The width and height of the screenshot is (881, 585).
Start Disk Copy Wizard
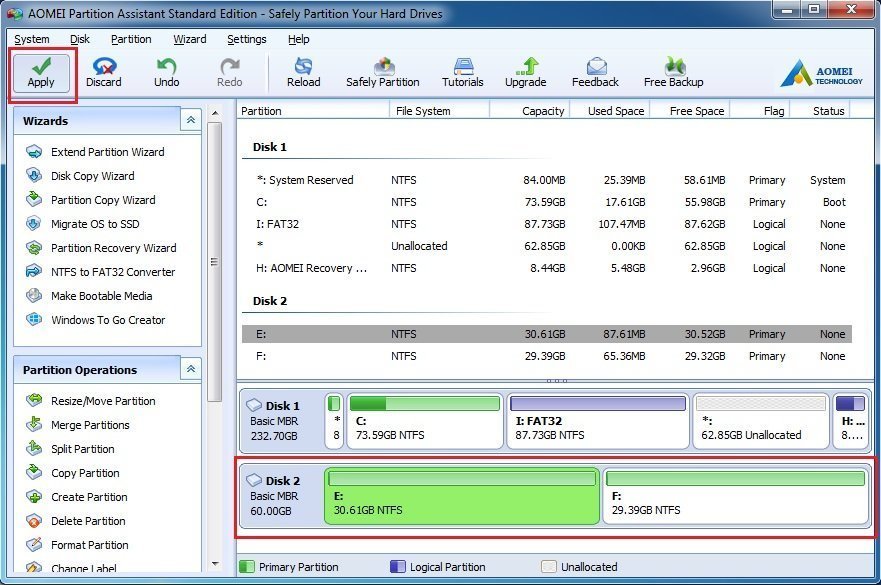(80, 176)
